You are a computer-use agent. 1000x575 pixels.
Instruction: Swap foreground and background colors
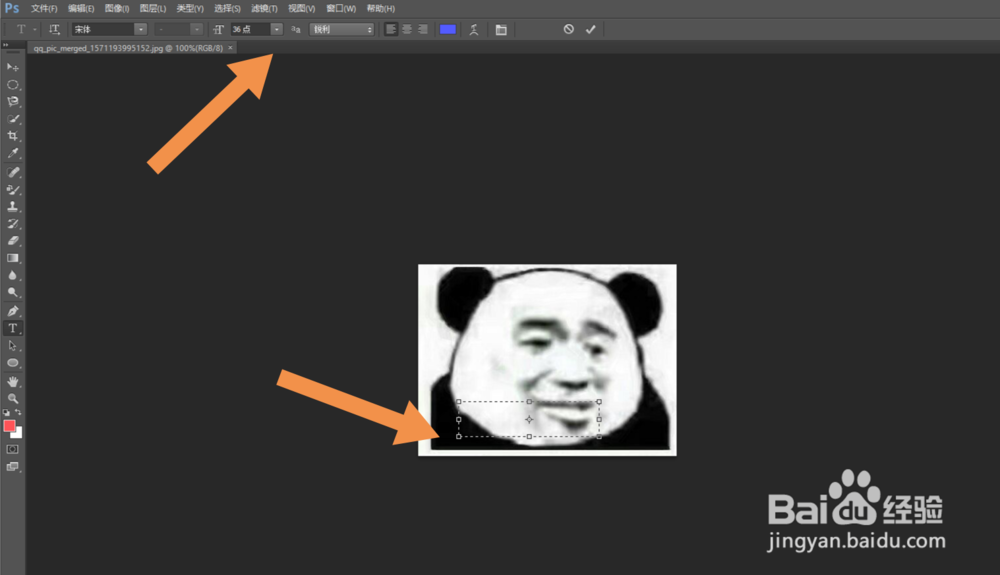pos(18,412)
